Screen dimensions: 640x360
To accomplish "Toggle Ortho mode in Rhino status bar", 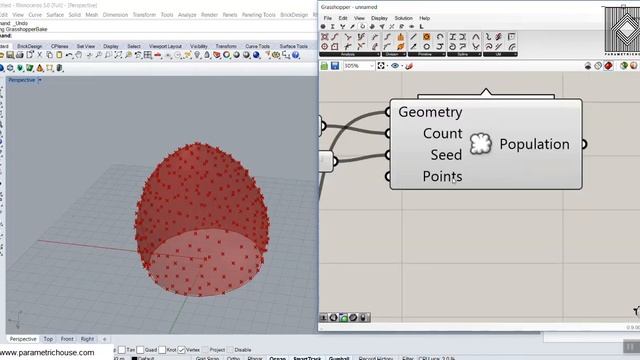I will (x=233, y=358).
